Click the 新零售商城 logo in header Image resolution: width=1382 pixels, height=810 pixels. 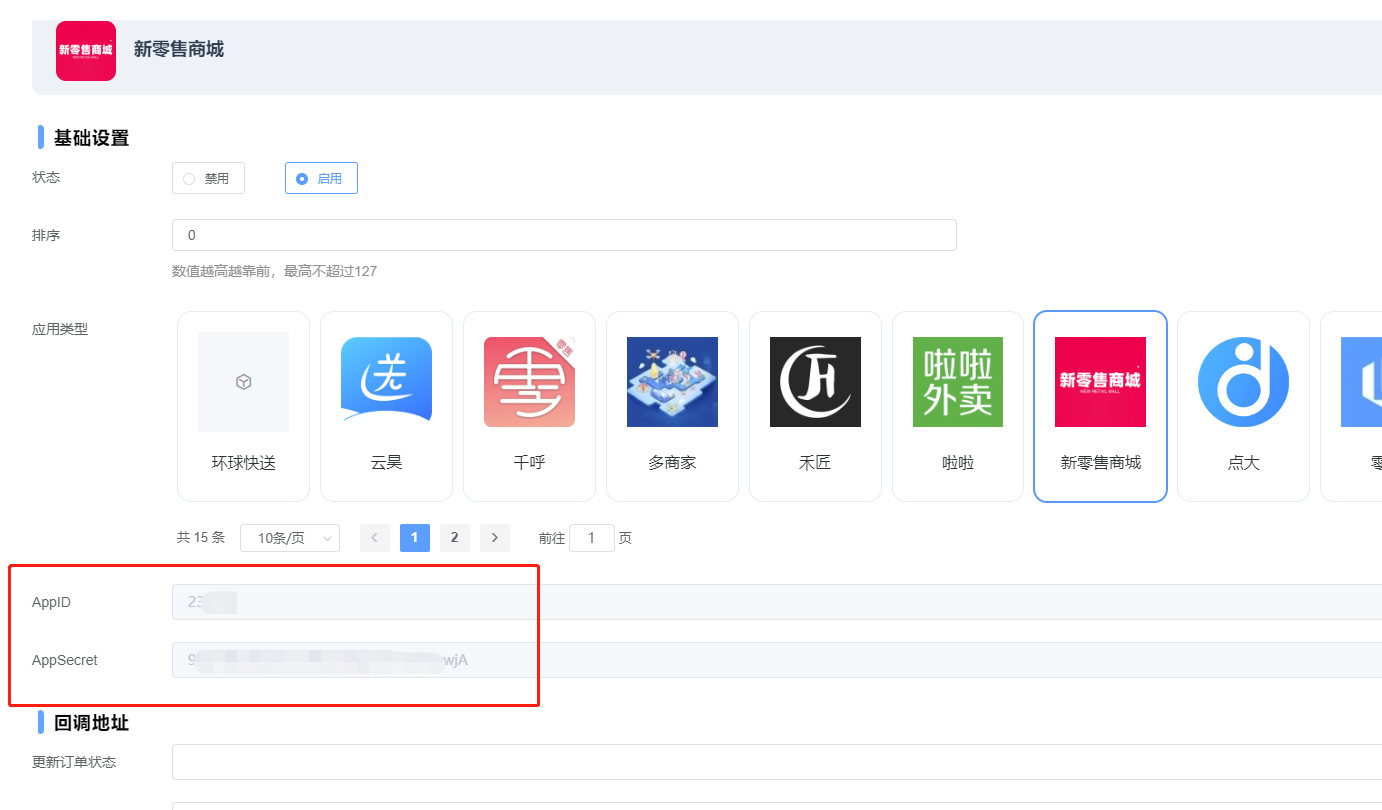[86, 51]
